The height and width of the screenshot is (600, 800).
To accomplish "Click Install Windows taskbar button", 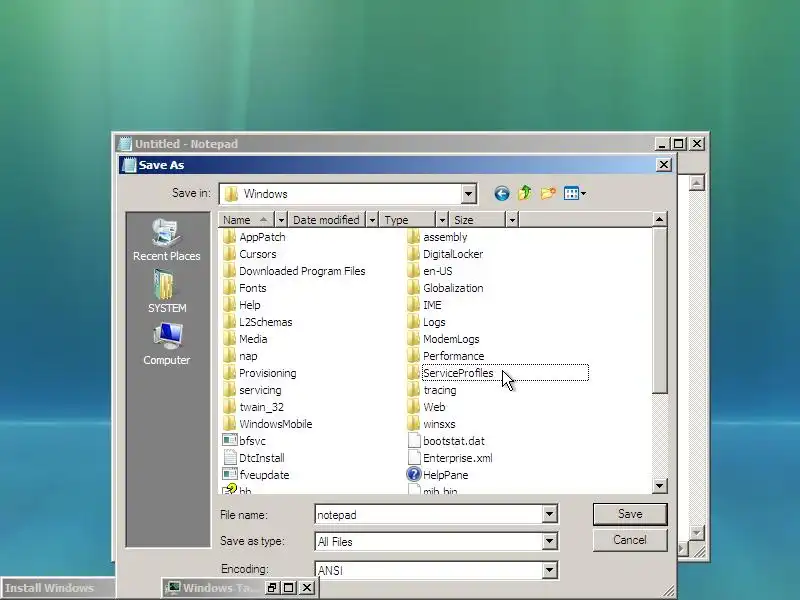I will click(57, 588).
